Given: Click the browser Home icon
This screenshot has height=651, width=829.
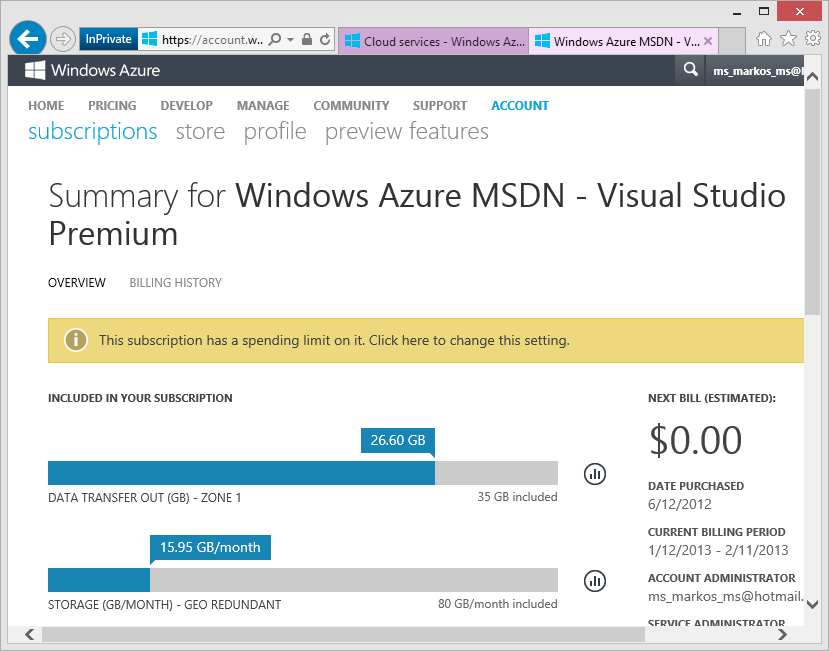Looking at the screenshot, I should coord(764,39).
